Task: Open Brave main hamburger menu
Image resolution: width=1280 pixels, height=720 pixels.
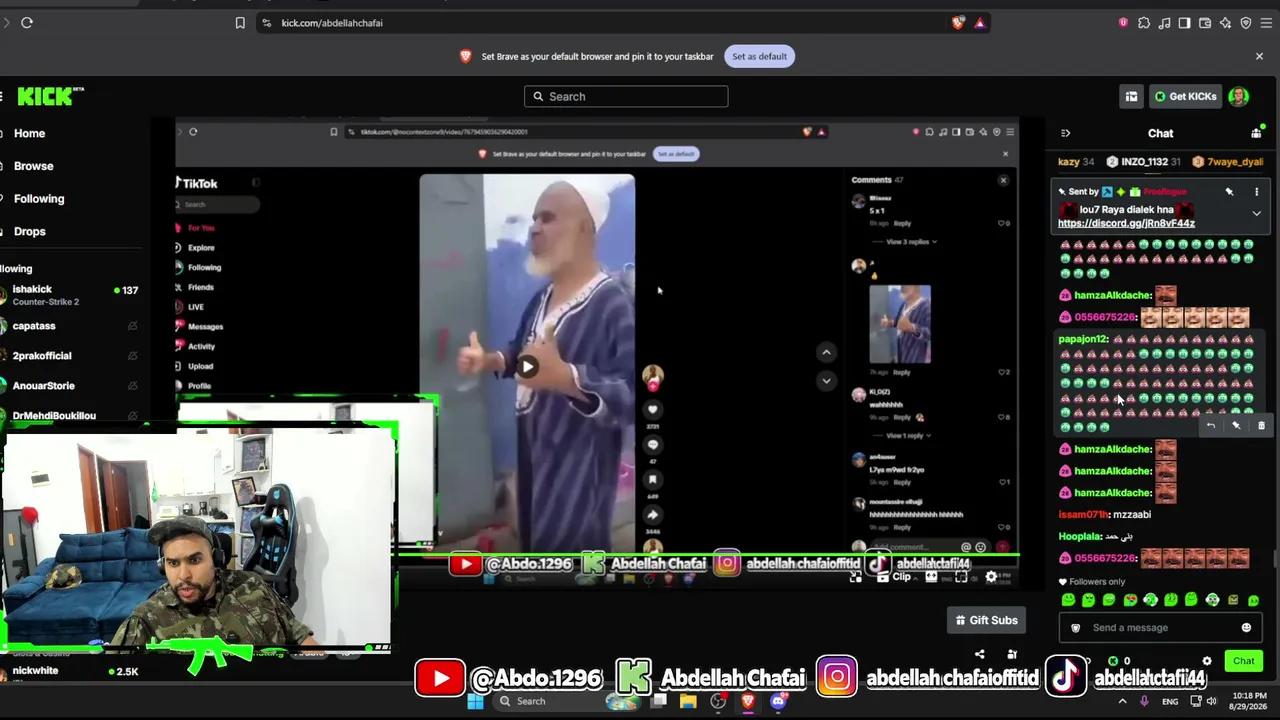Action: [1266, 23]
